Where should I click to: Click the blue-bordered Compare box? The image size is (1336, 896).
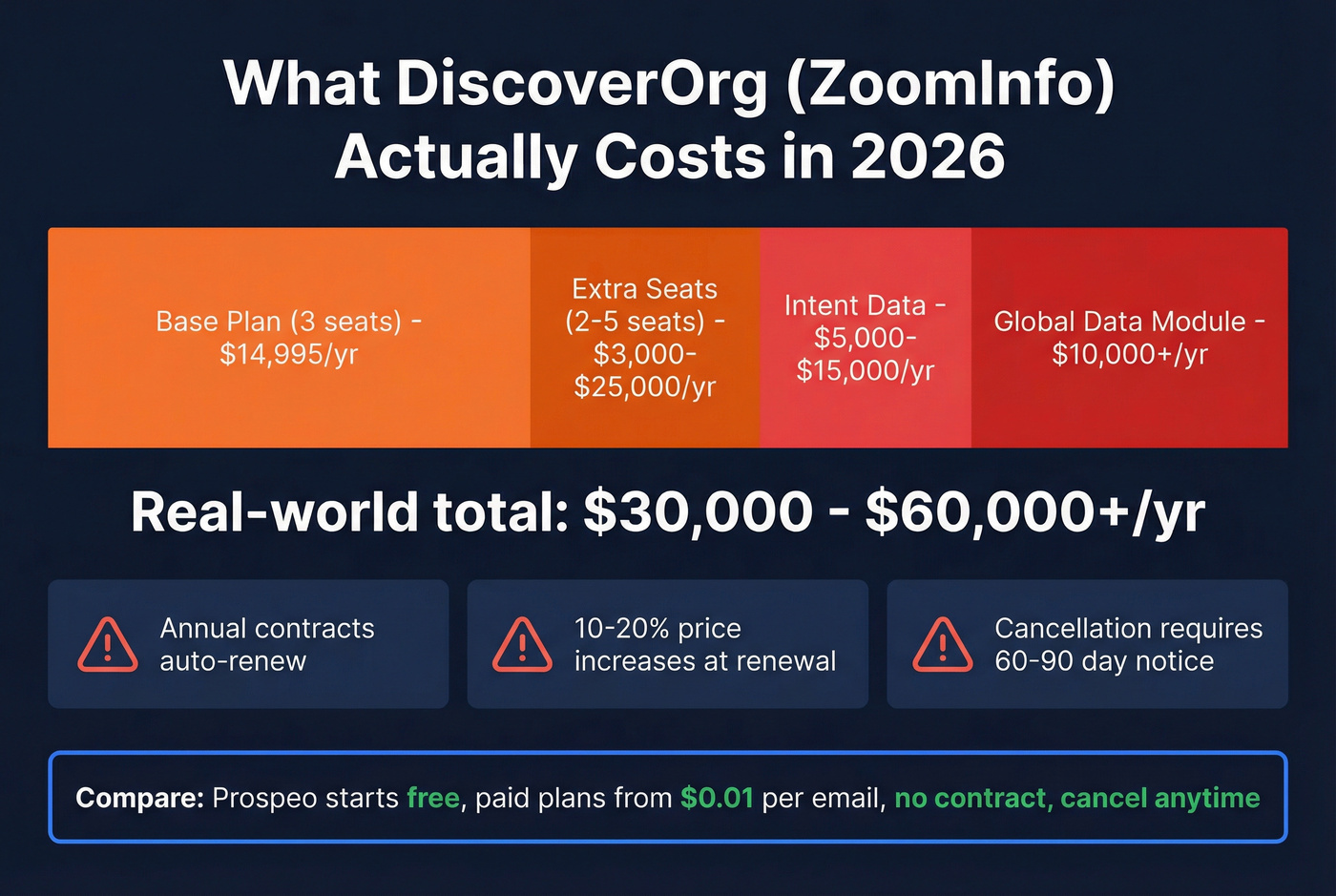coord(668,798)
